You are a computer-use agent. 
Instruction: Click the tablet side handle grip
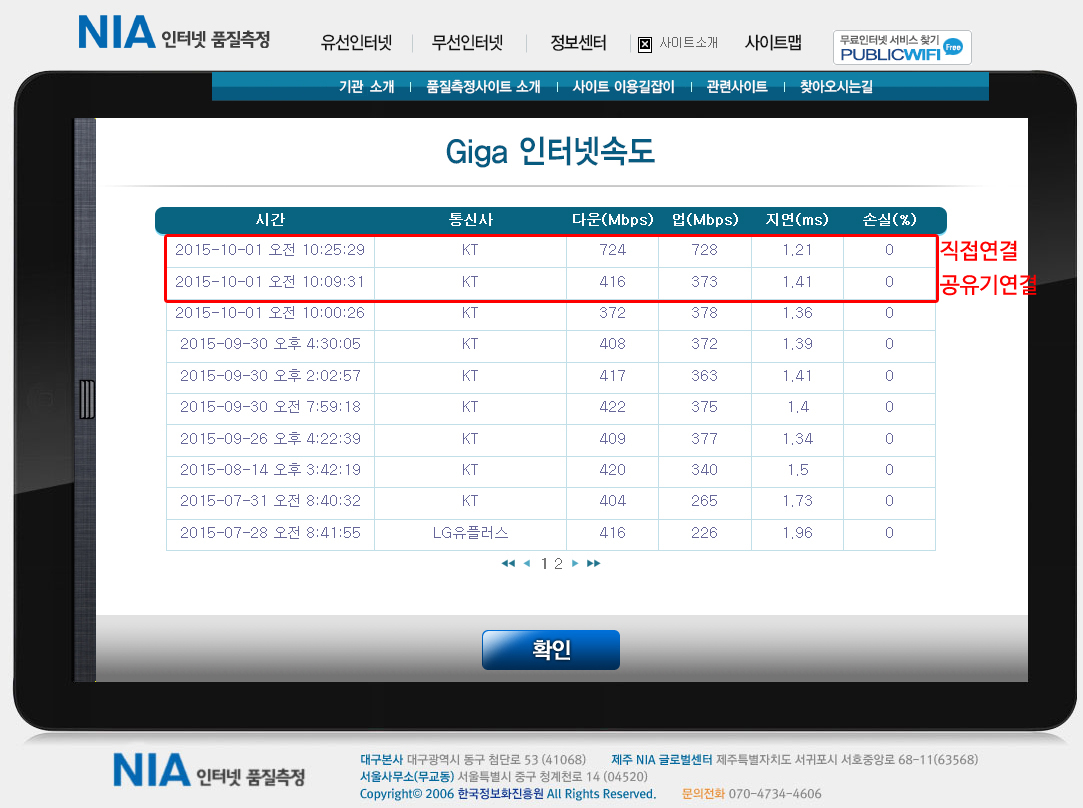pyautogui.click(x=87, y=399)
